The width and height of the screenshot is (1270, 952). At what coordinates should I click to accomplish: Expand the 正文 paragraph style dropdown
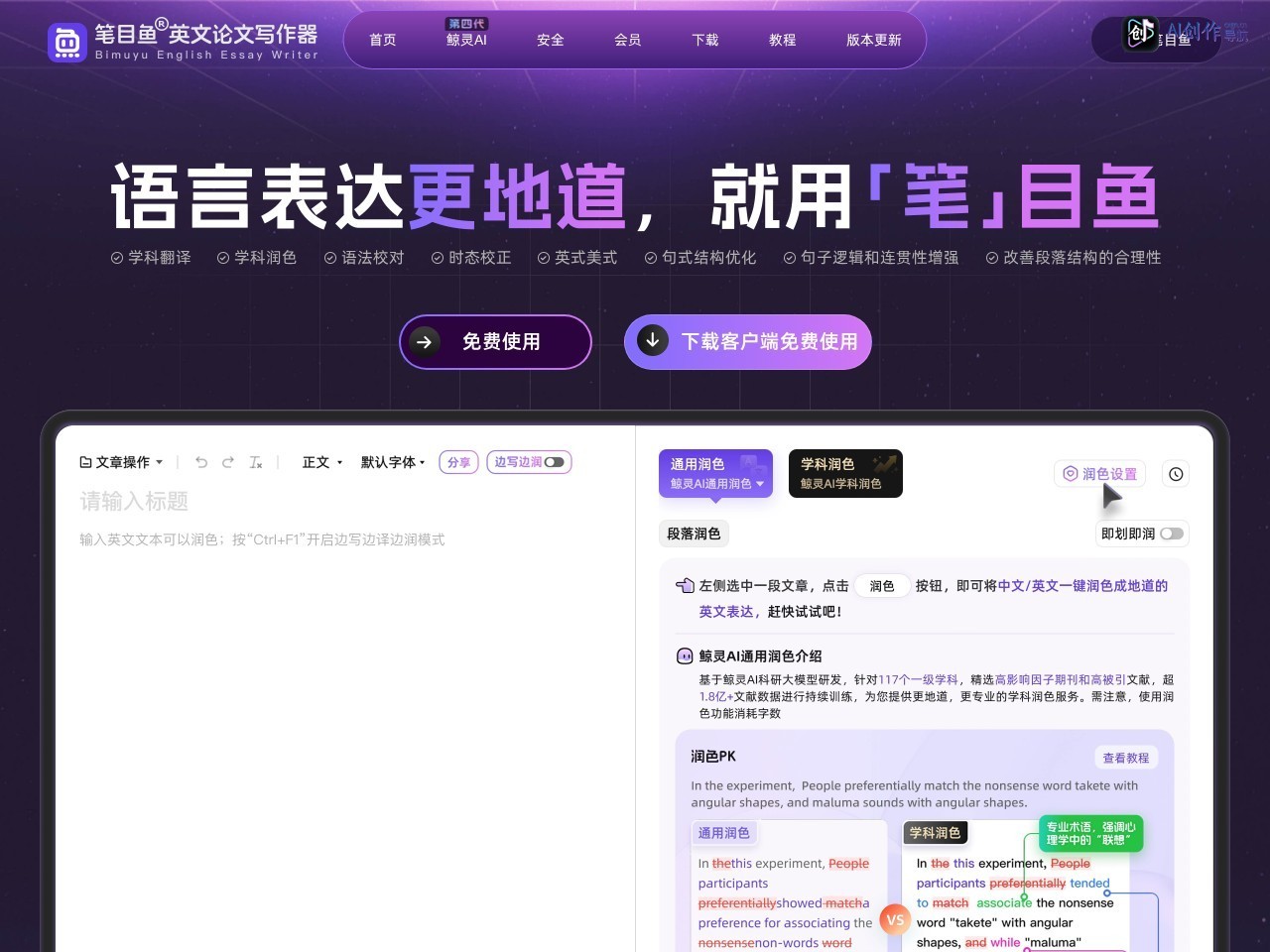coord(322,462)
